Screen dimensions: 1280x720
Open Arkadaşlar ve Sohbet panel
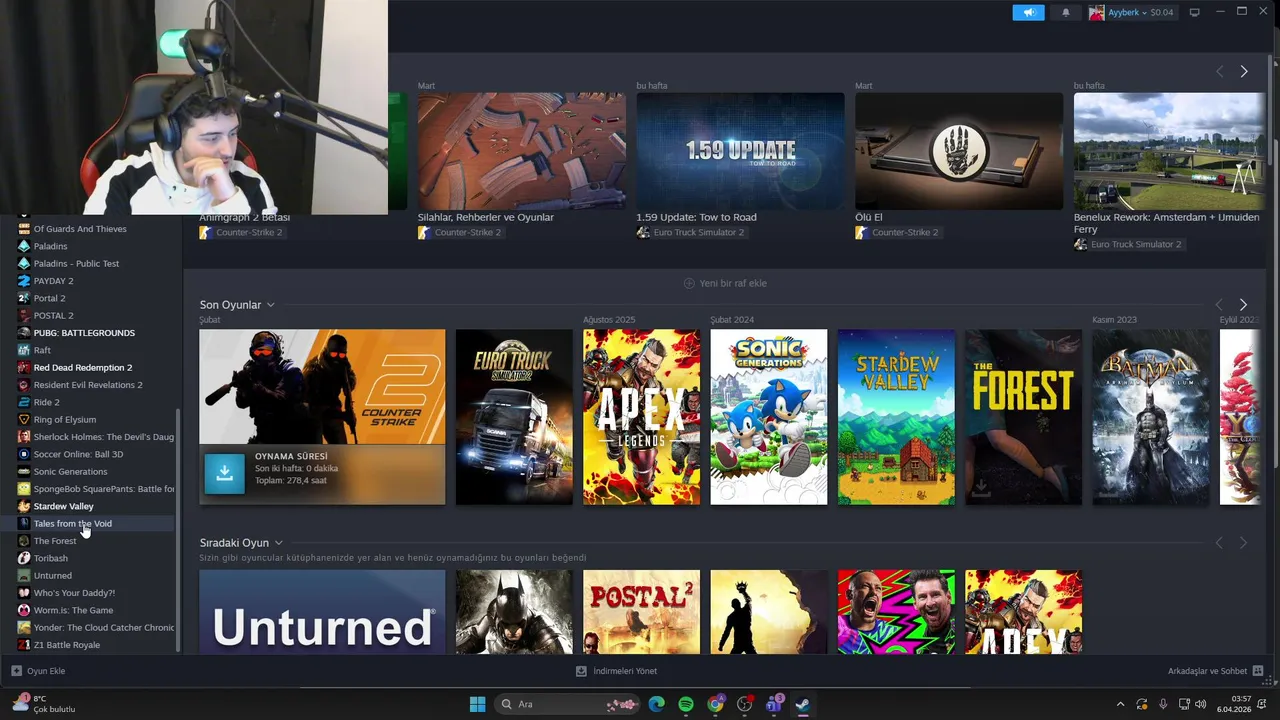[x=1207, y=671]
